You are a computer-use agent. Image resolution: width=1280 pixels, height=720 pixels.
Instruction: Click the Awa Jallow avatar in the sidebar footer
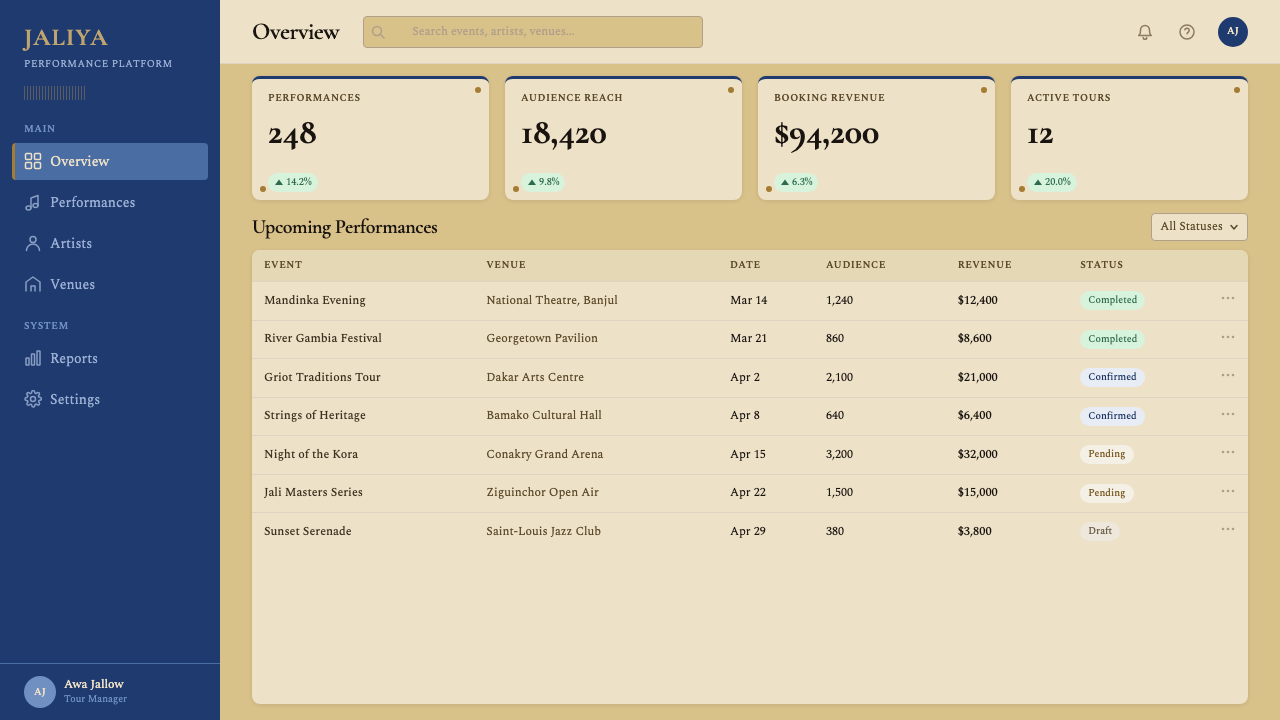coord(40,692)
